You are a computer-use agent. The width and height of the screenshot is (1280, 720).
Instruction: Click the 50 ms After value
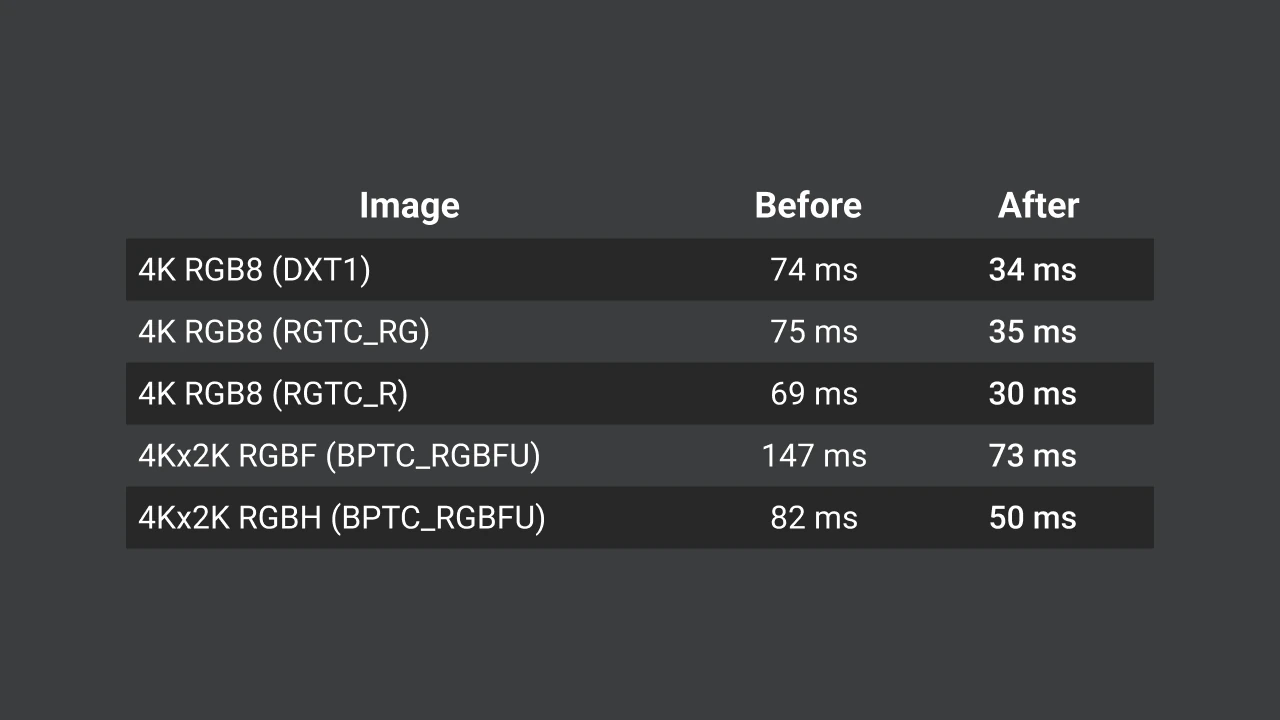1032,518
